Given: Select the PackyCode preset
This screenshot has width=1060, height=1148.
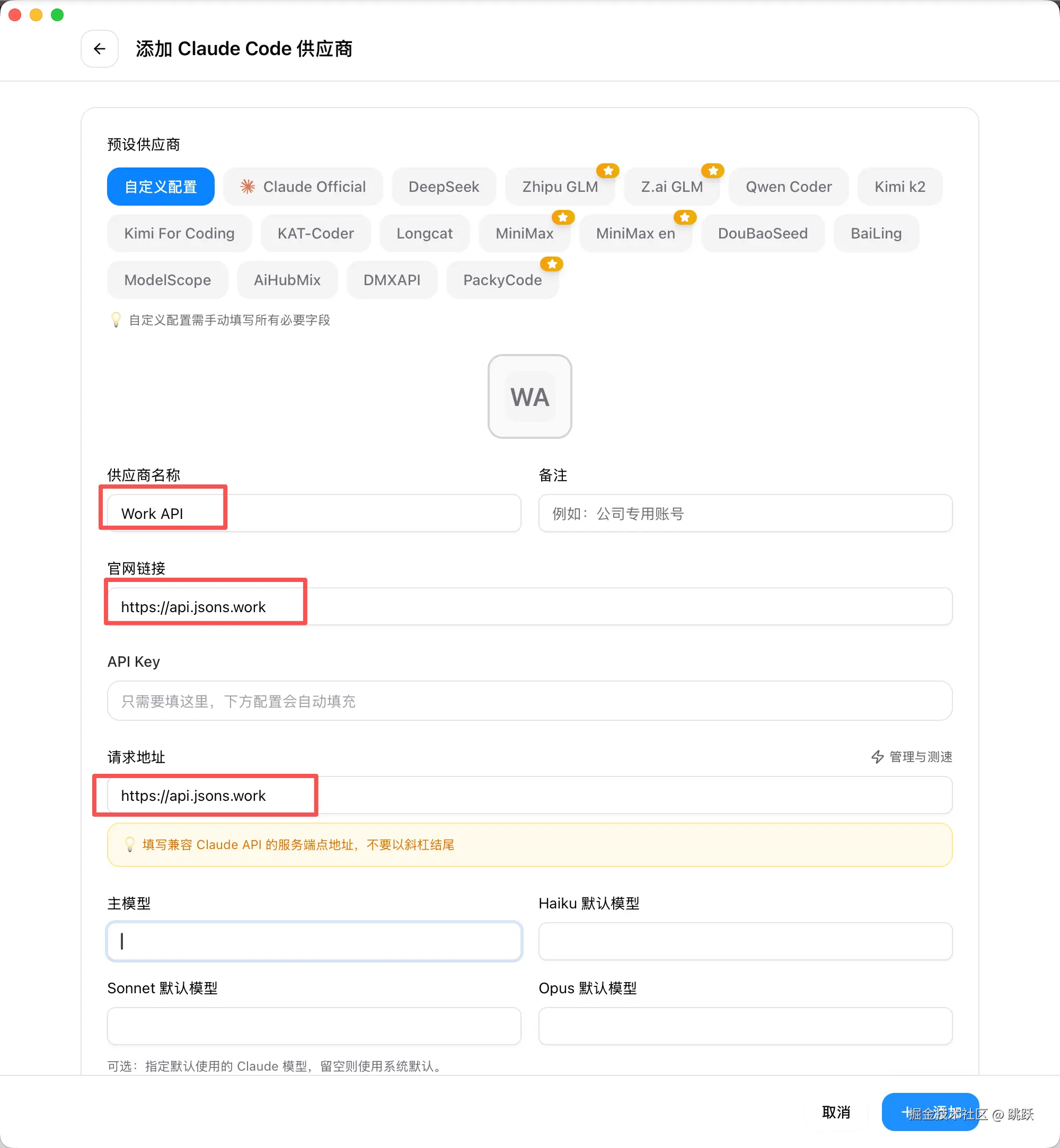Looking at the screenshot, I should [x=502, y=280].
